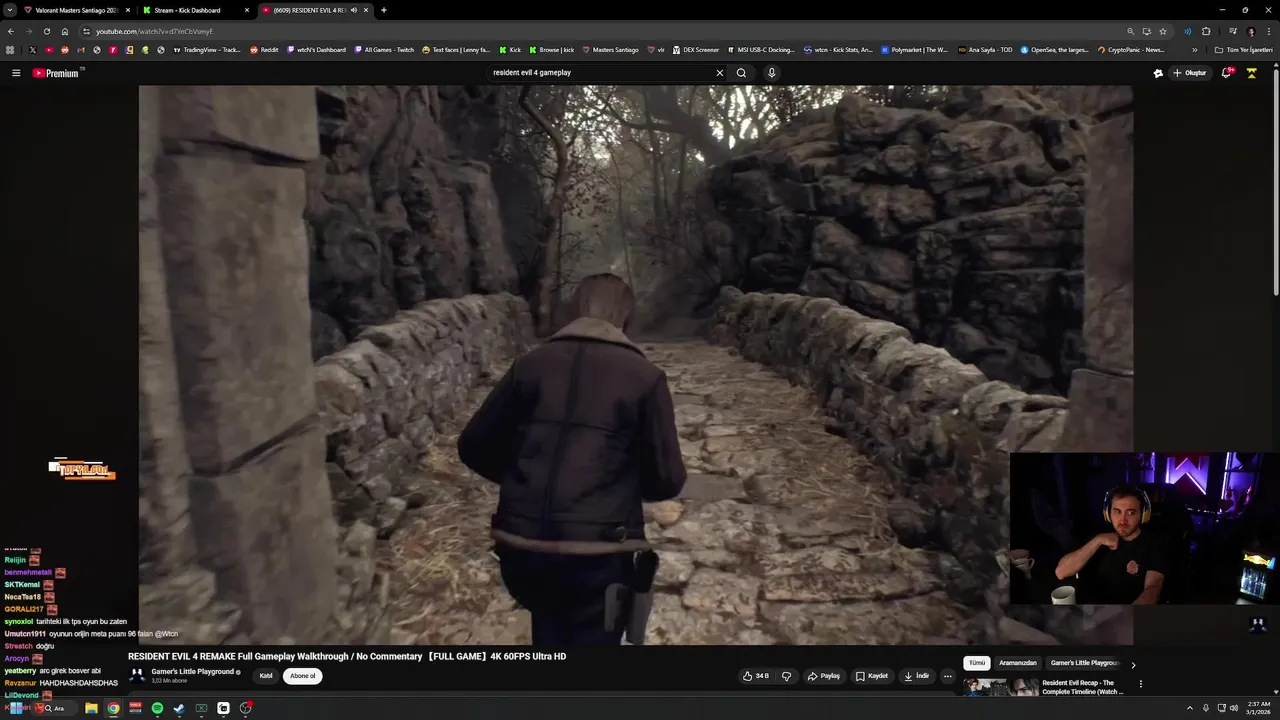Reload the page in Chrome
1280x720 pixels.
46,31
